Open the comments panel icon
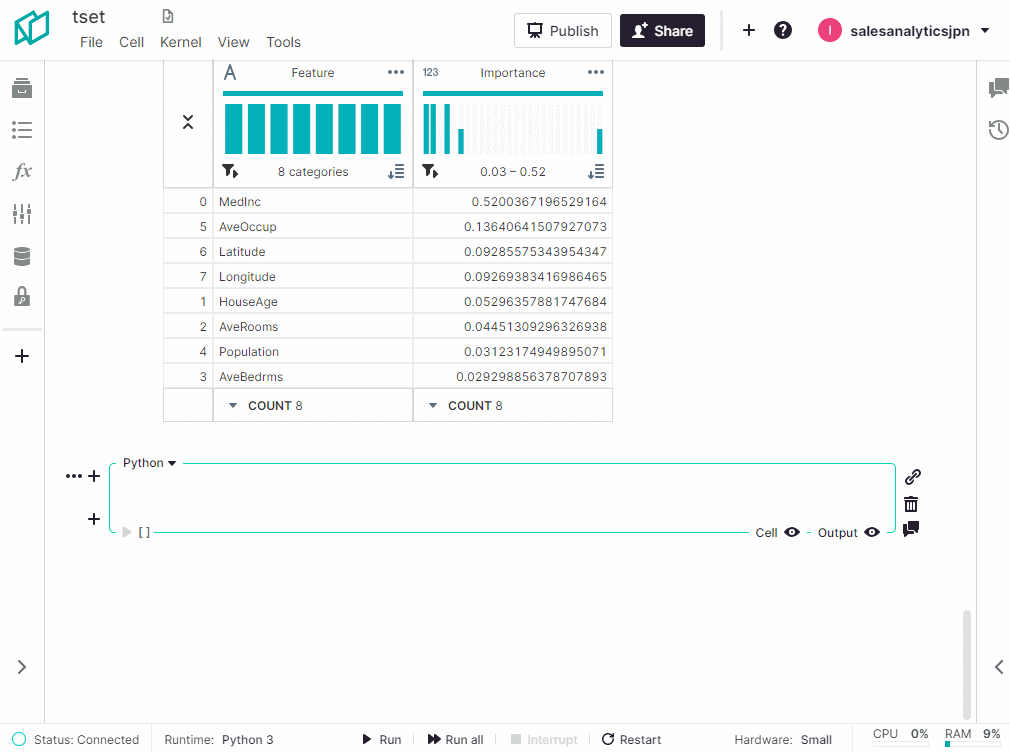 pos(998,88)
